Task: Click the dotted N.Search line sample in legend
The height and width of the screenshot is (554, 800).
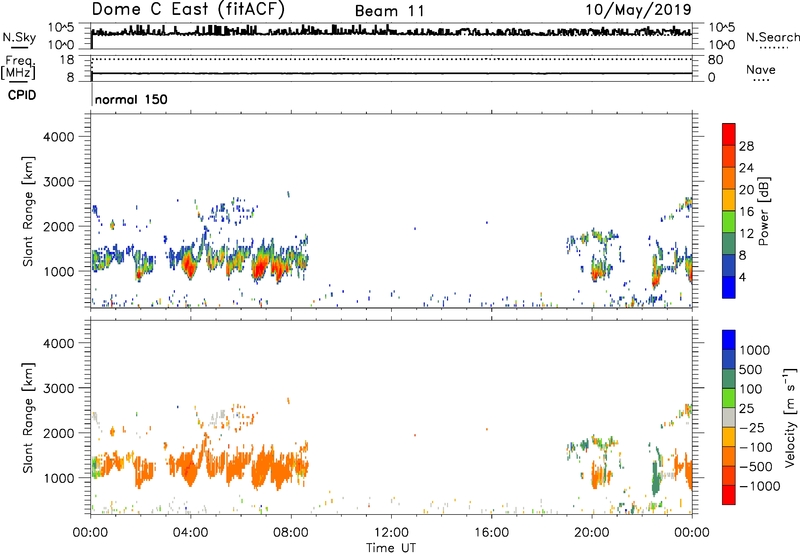Action: pyautogui.click(x=773, y=48)
